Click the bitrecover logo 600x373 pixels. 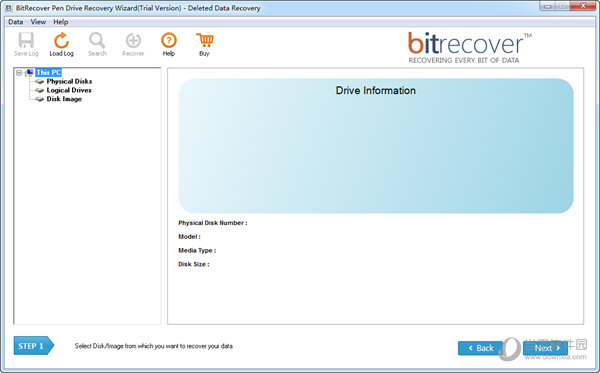pyautogui.click(x=470, y=47)
